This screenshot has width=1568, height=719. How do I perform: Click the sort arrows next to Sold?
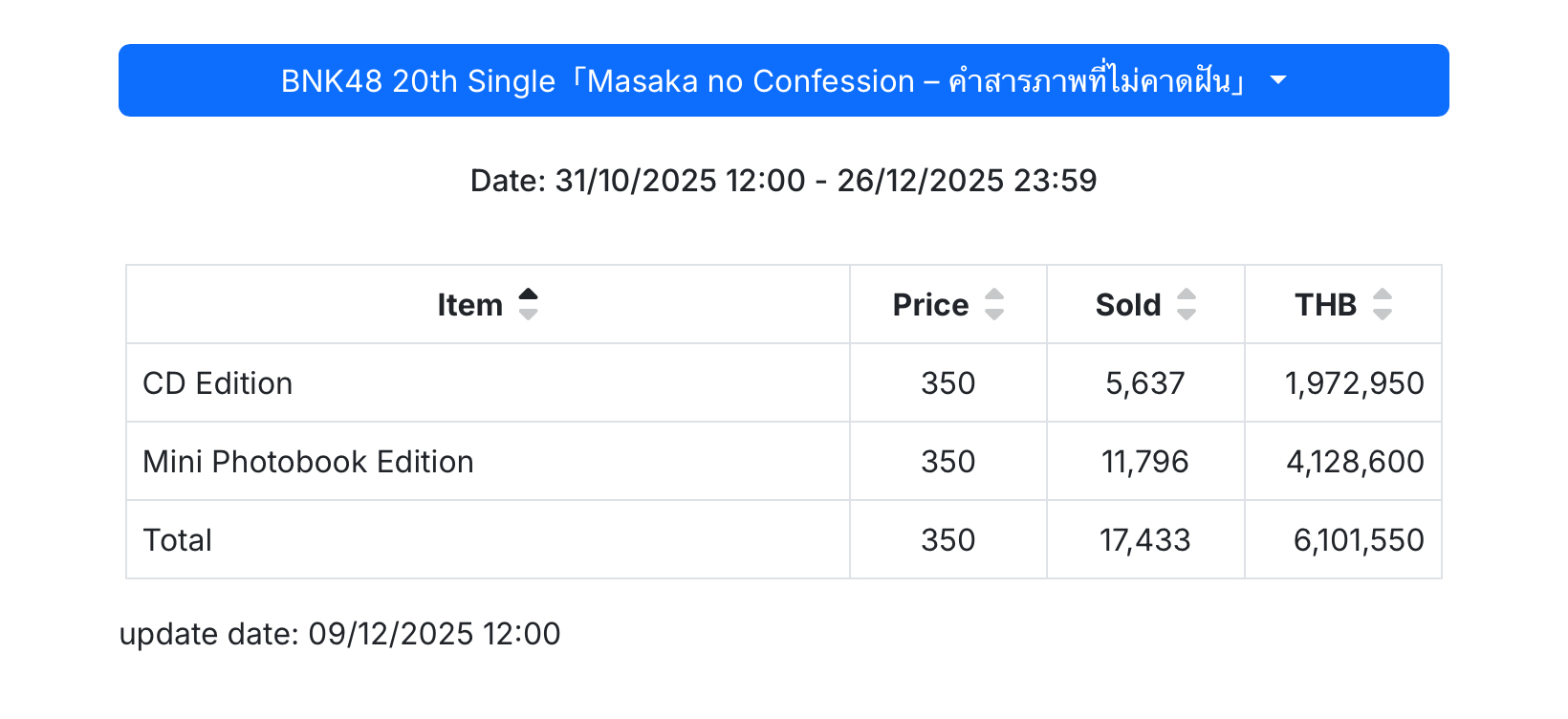pos(1187,304)
